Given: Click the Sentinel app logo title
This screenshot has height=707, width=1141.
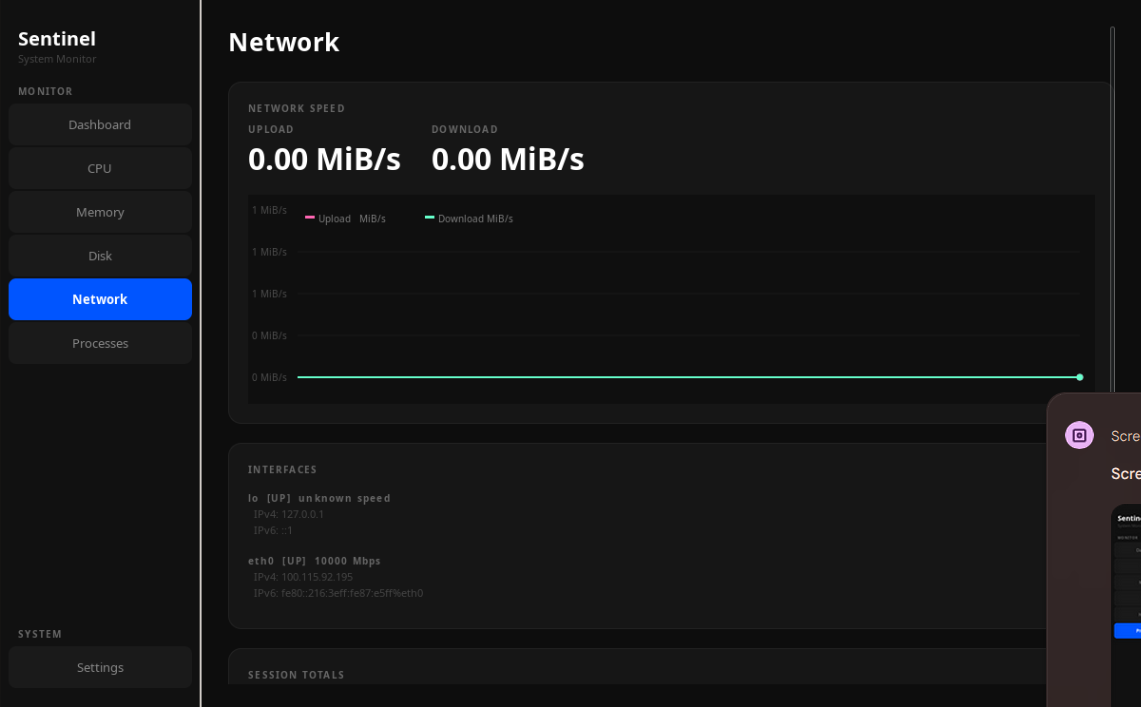Looking at the screenshot, I should click(56, 38).
